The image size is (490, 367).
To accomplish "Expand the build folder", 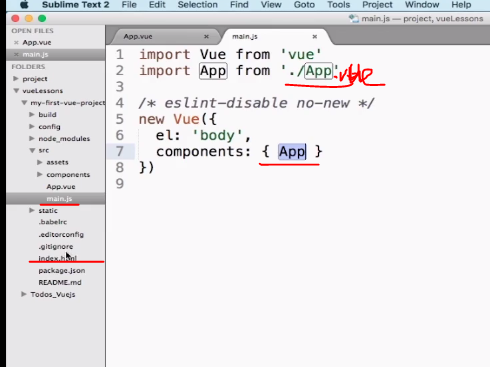I will coord(32,115).
